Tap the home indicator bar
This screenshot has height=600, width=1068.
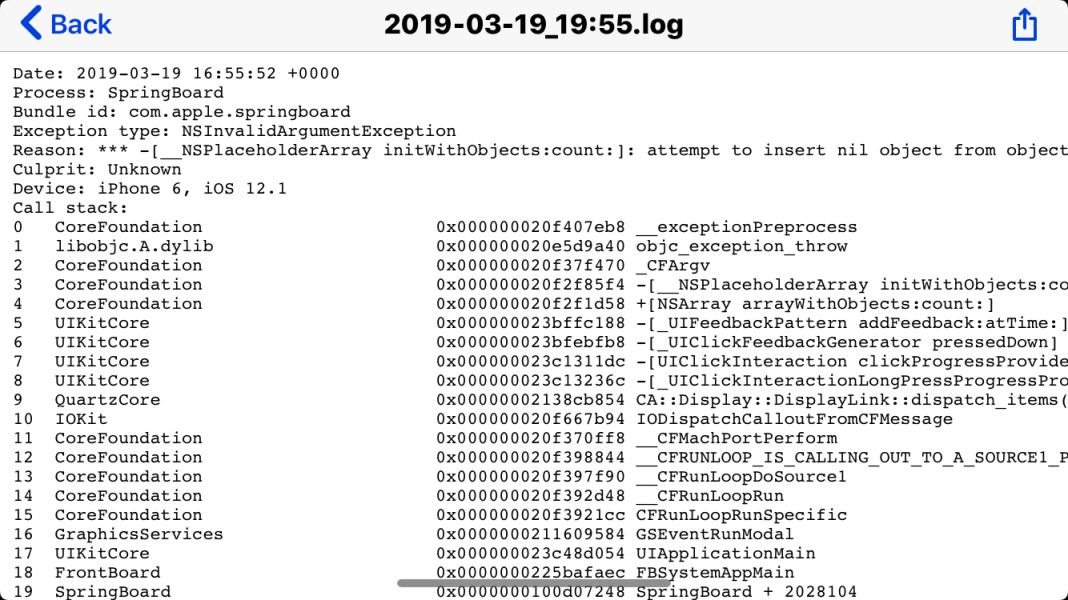(533, 582)
